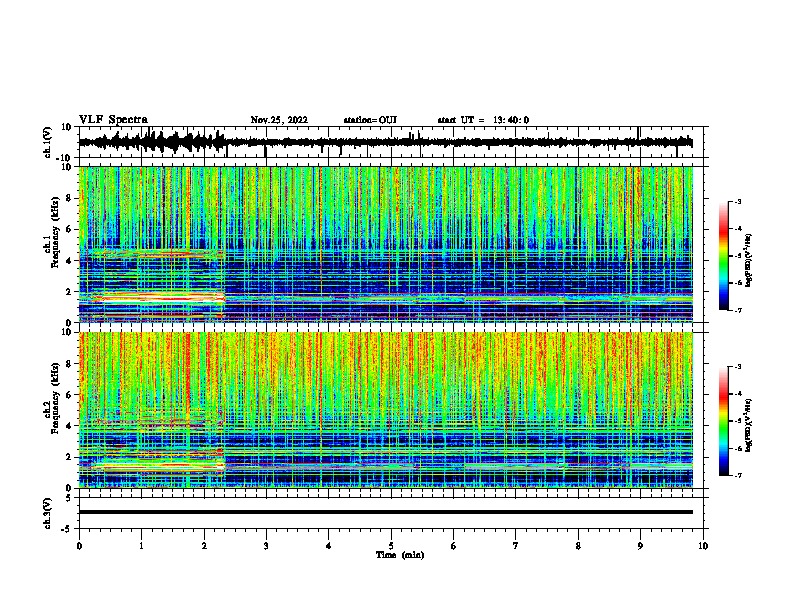This screenshot has width=792, height=612.
Task: Click the "8" kHz tick on ch.1 spectrogram axis
Action: [x=70, y=198]
